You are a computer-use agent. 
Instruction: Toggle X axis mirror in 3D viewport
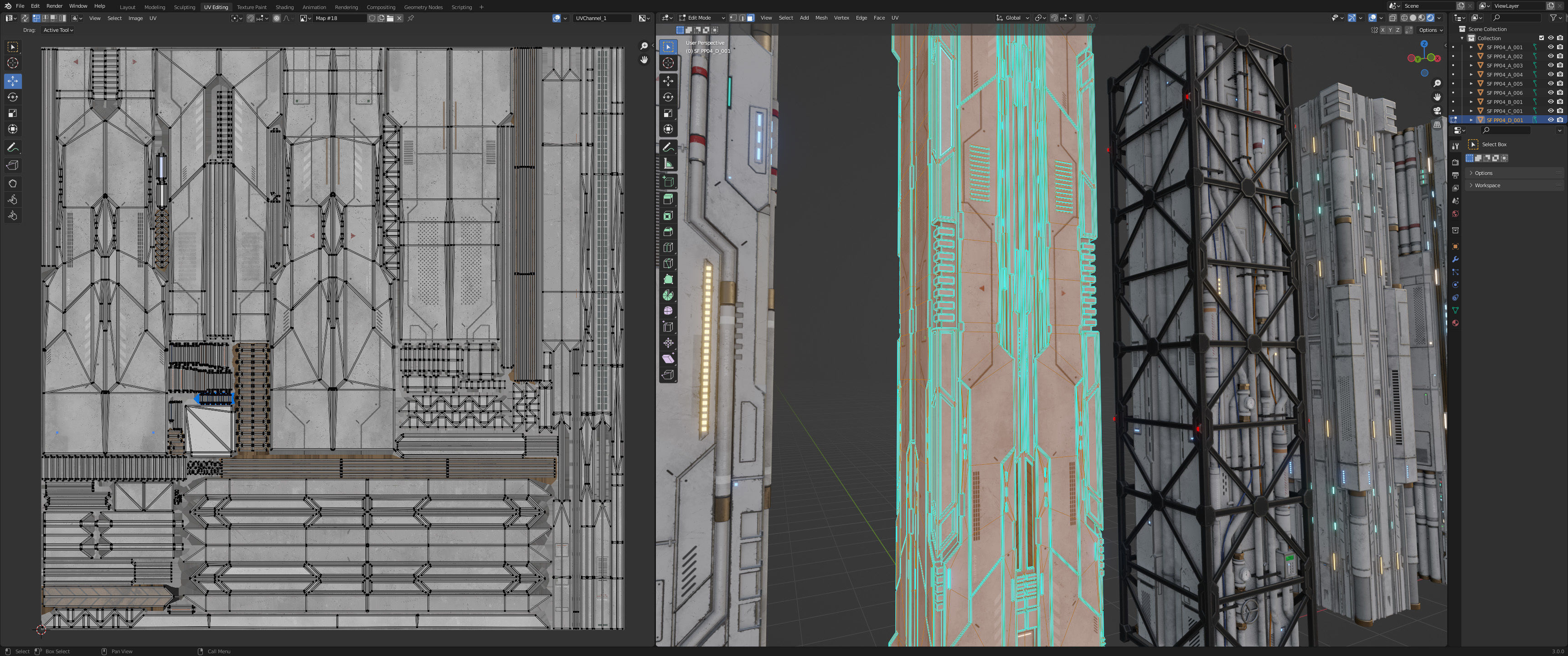pyautogui.click(x=1382, y=30)
